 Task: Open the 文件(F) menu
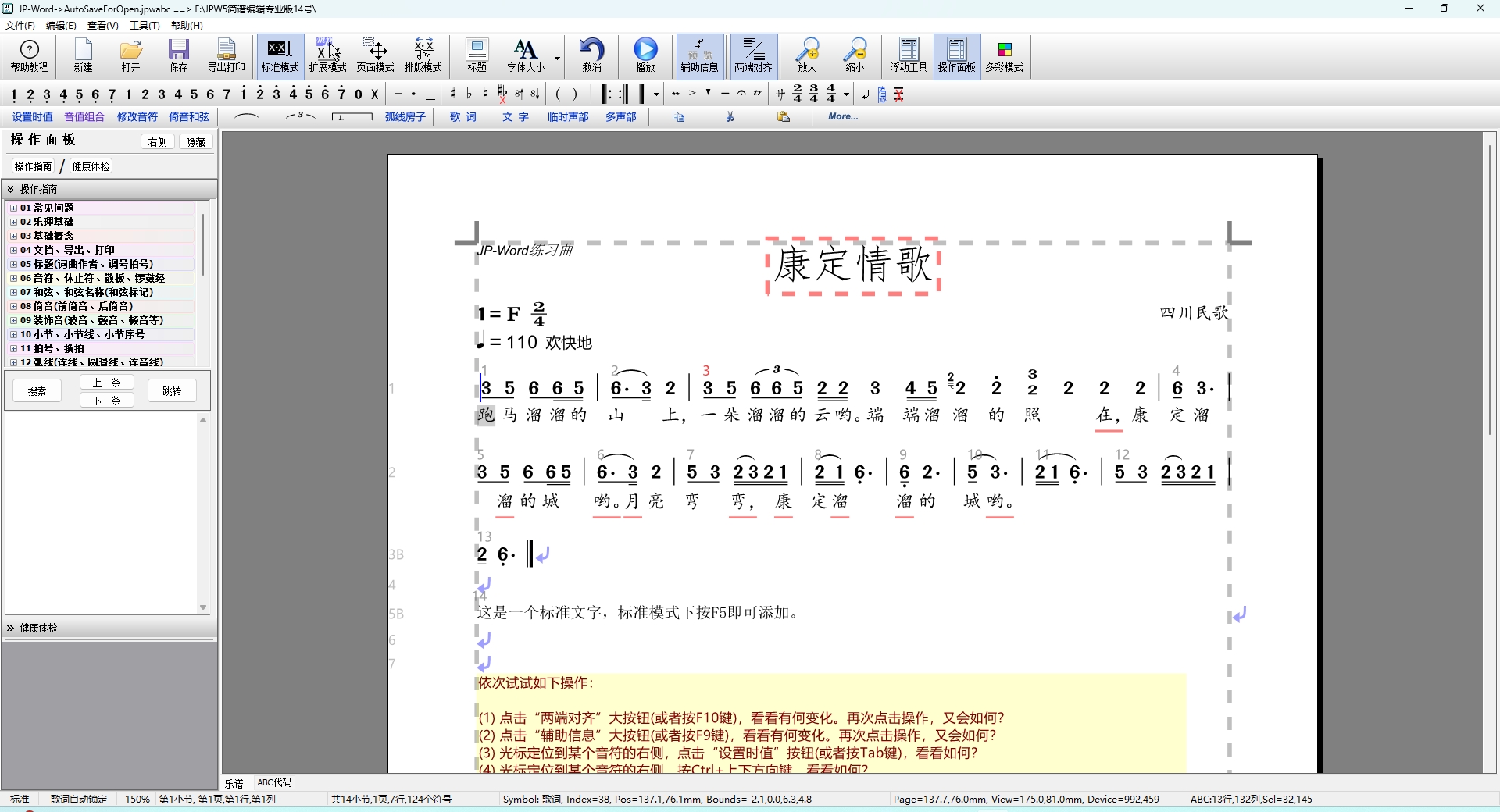click(x=20, y=26)
